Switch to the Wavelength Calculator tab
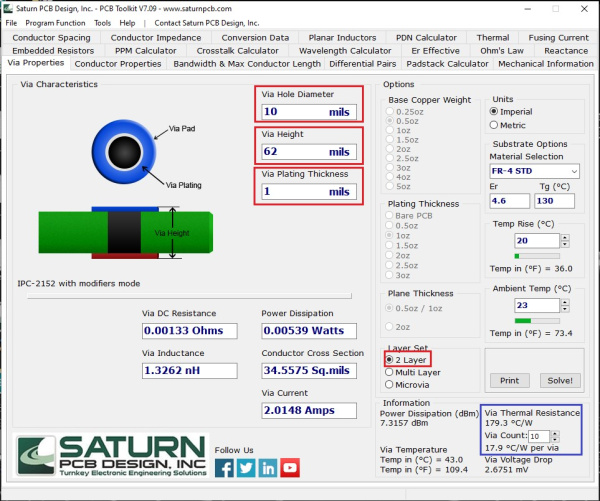The image size is (600, 501). point(345,51)
